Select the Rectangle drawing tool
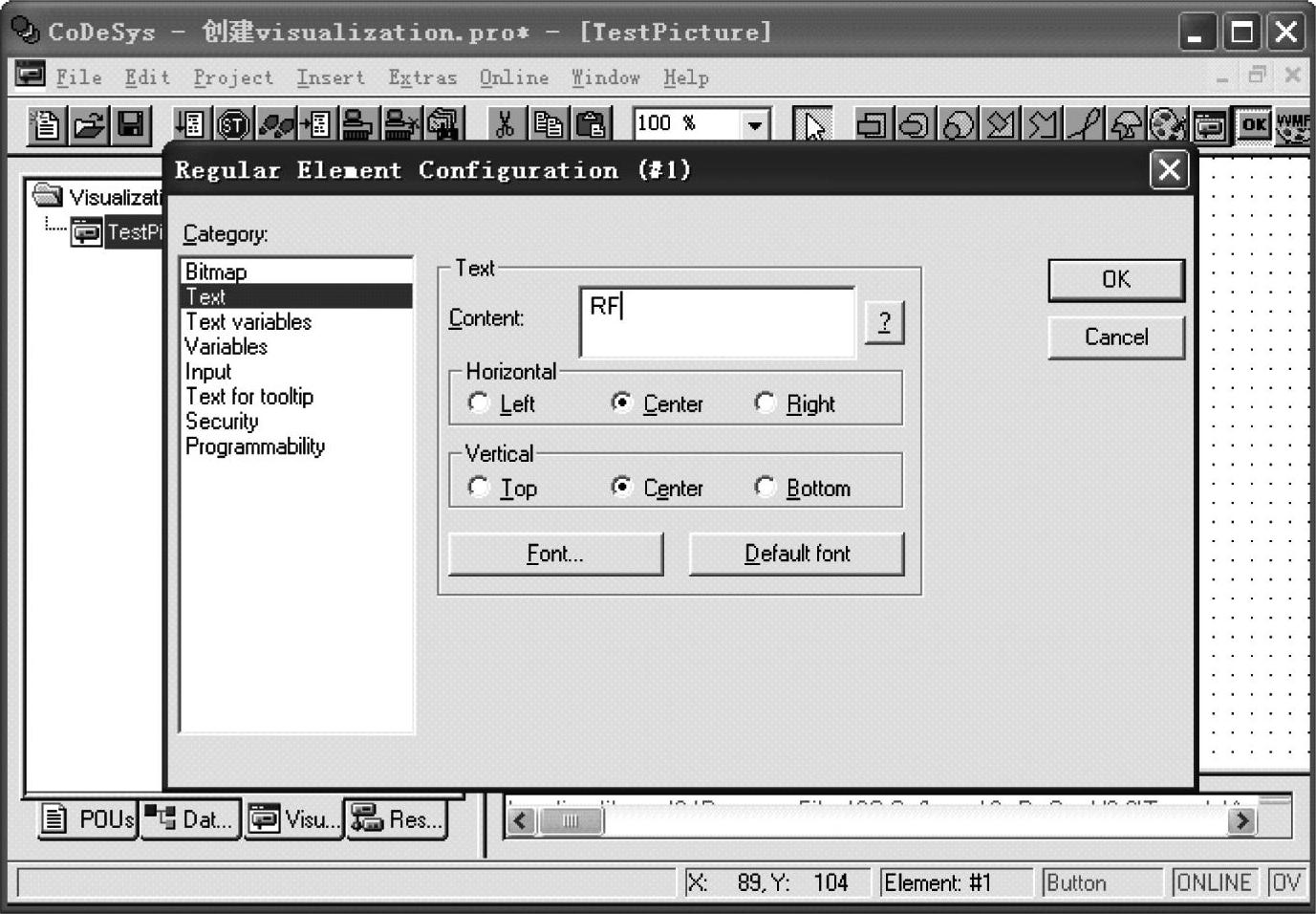1316x914 pixels. pos(871,125)
